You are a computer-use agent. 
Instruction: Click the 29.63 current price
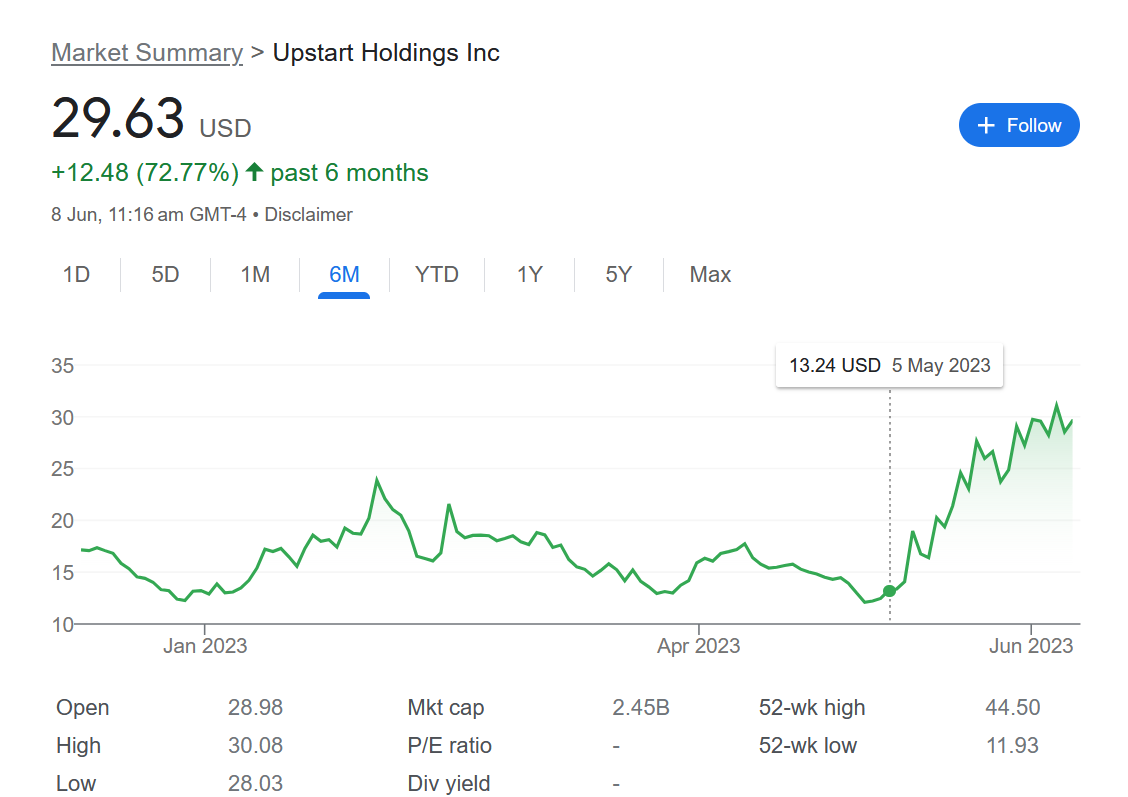(118, 119)
